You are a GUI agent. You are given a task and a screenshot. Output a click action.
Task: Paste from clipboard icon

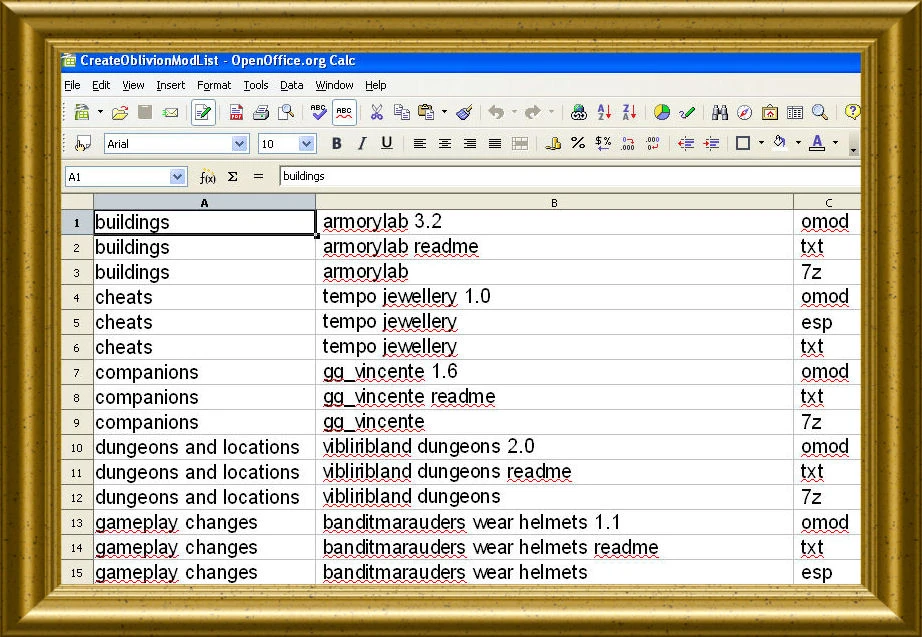pos(426,112)
